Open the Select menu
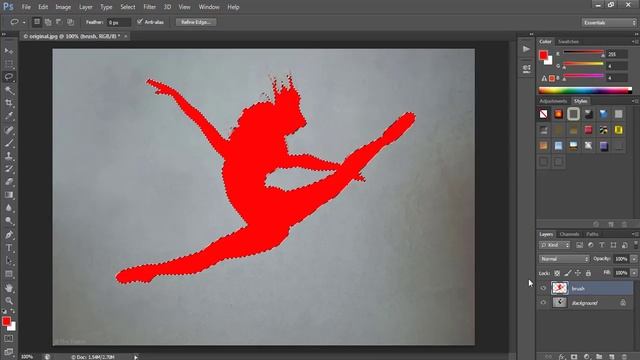 pos(127,7)
